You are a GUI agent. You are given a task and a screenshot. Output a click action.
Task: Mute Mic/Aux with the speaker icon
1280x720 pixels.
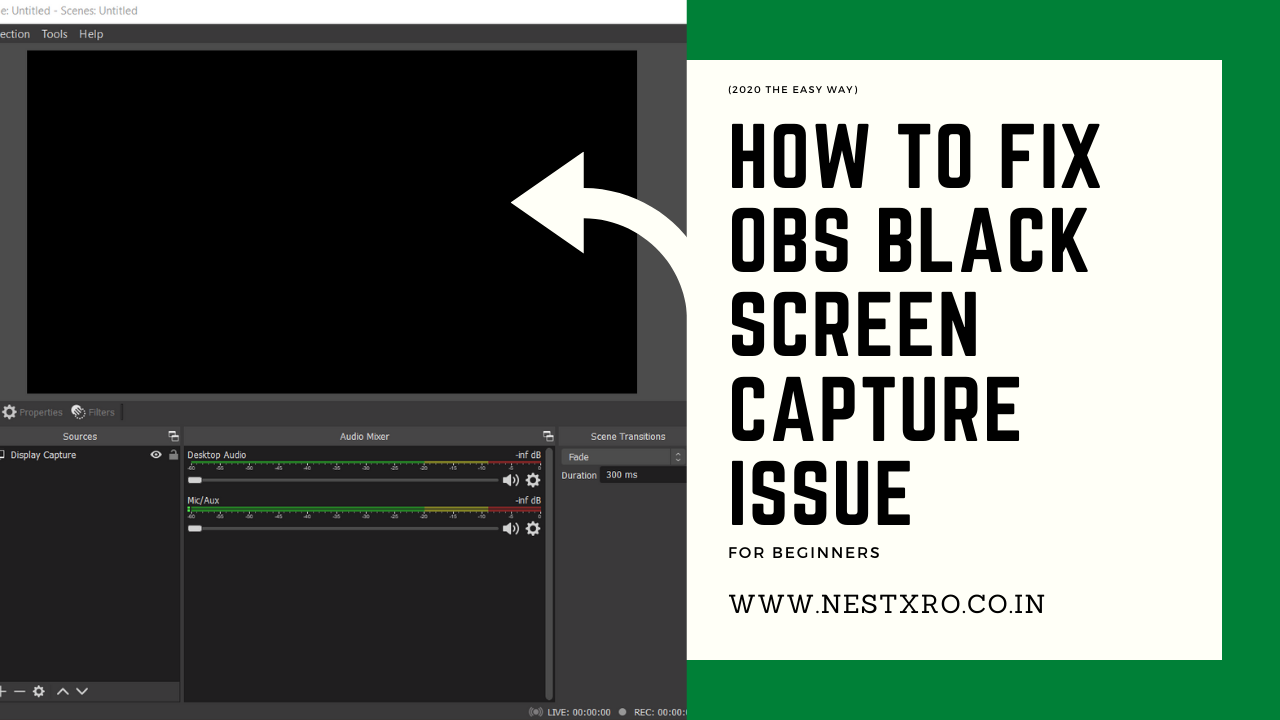click(x=511, y=528)
